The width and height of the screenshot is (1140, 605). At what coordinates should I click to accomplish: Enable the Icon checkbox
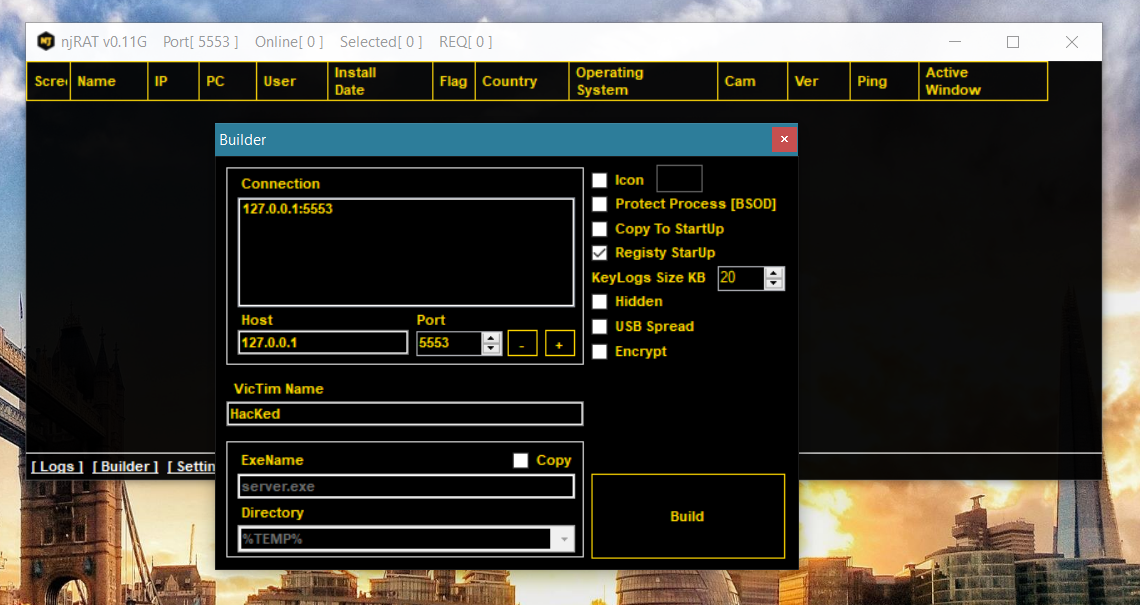(599, 180)
